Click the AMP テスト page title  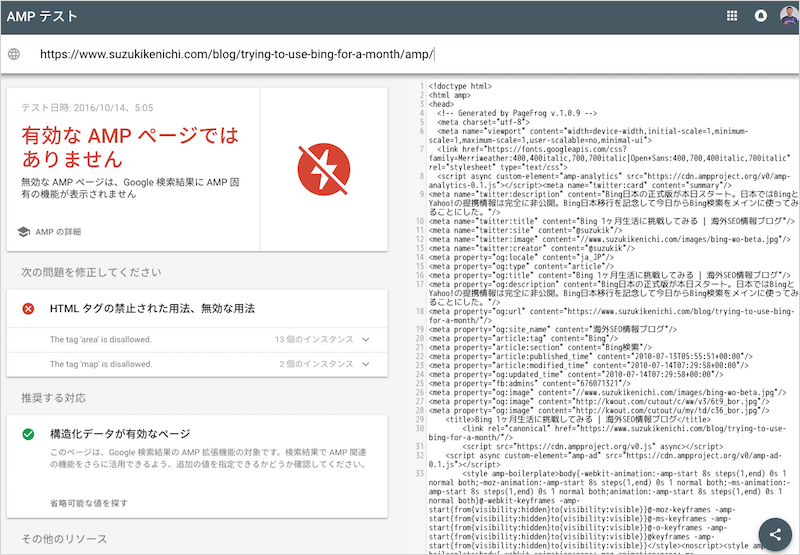pos(42,16)
